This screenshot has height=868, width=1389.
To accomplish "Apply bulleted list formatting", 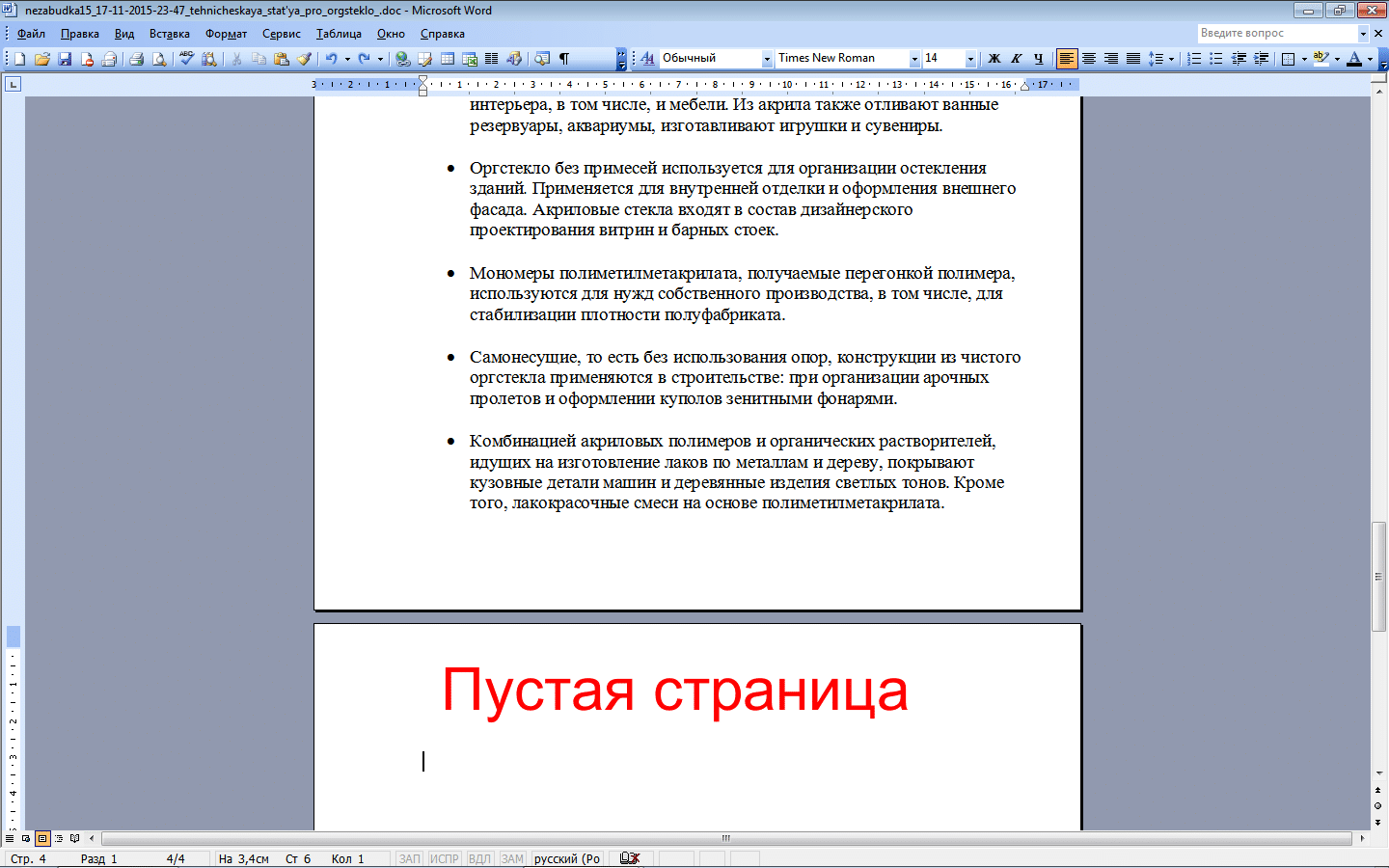I will point(1216,59).
